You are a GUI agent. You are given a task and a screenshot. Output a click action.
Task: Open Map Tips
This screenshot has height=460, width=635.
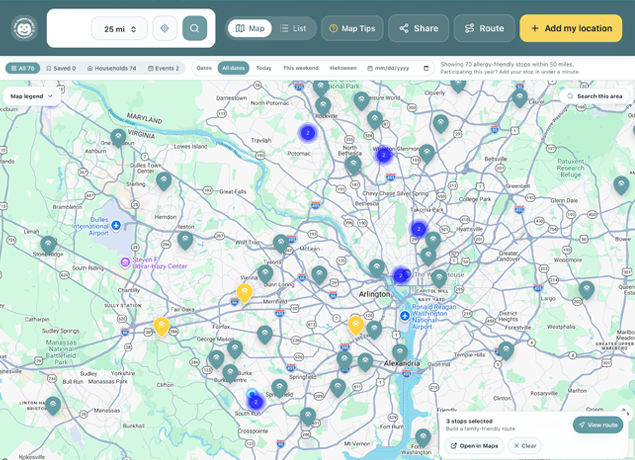tap(352, 28)
